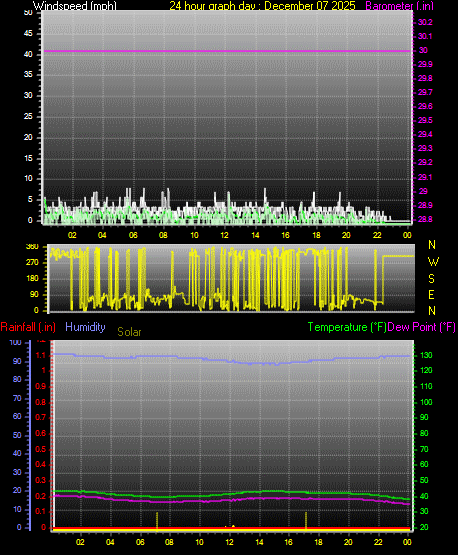Click the '04' hour label under the bottom graph
The image size is (458, 555).
110,542
